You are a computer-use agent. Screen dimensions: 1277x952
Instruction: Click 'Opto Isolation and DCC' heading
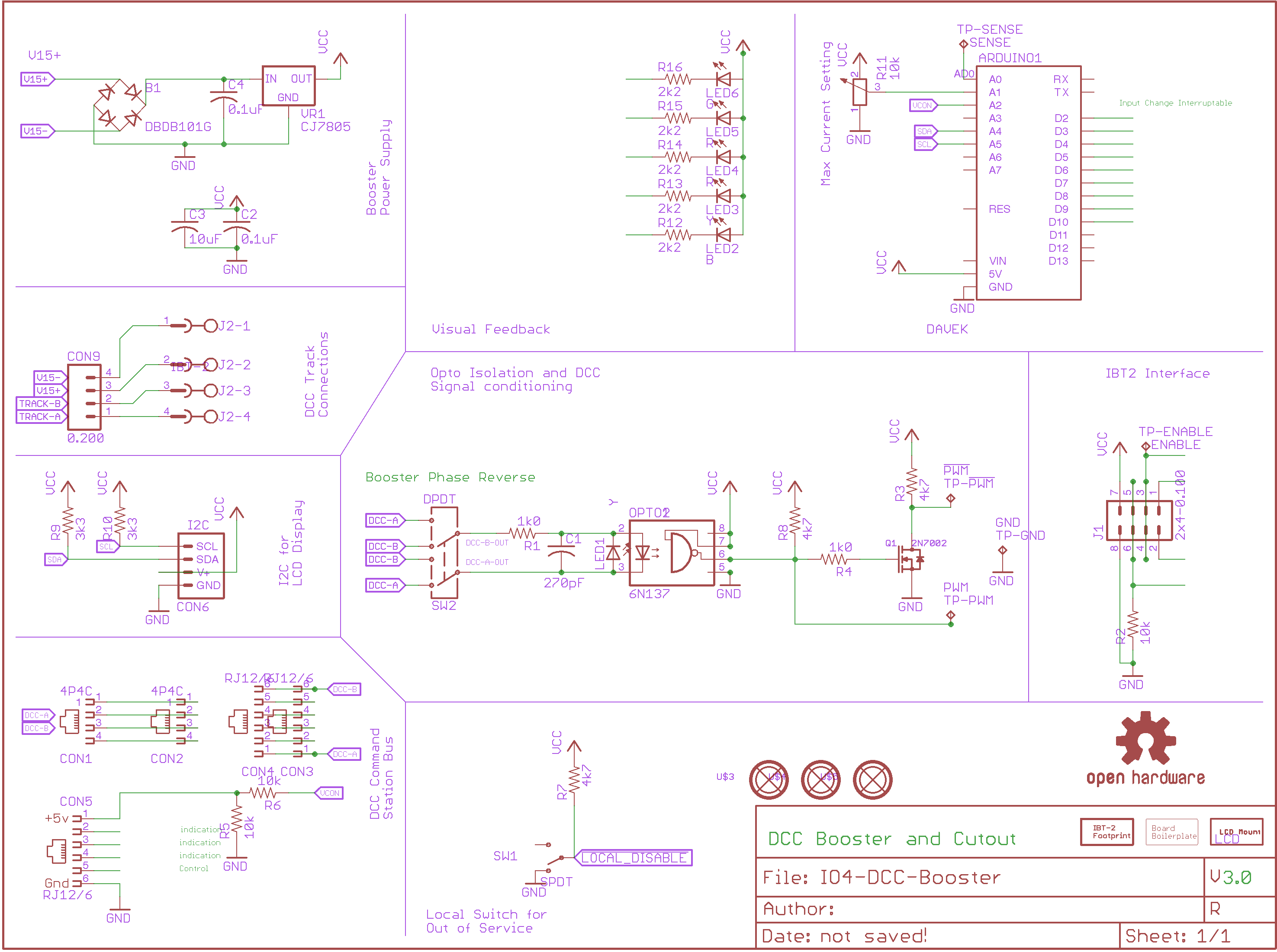pos(515,373)
